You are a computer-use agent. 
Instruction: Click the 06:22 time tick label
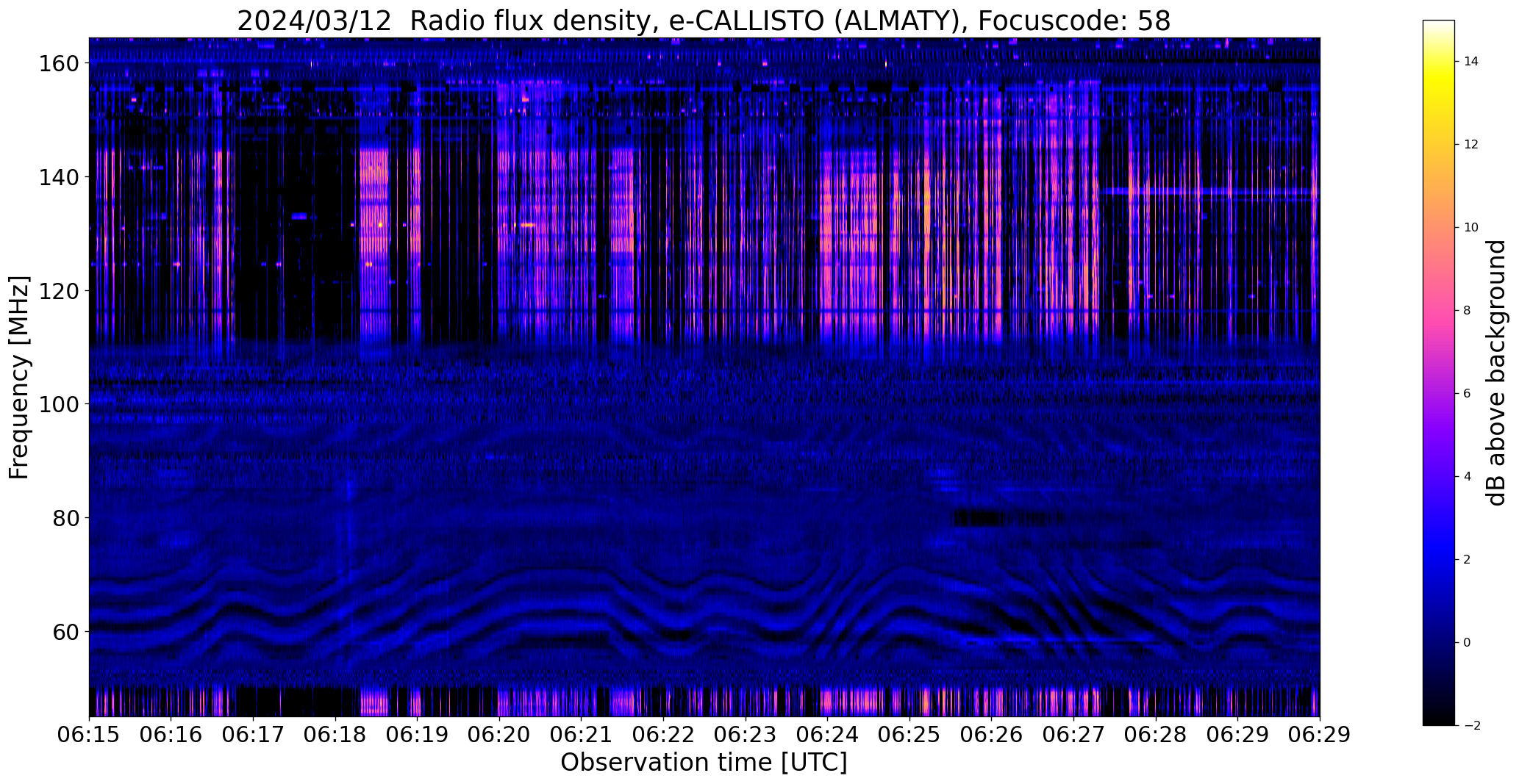664,736
